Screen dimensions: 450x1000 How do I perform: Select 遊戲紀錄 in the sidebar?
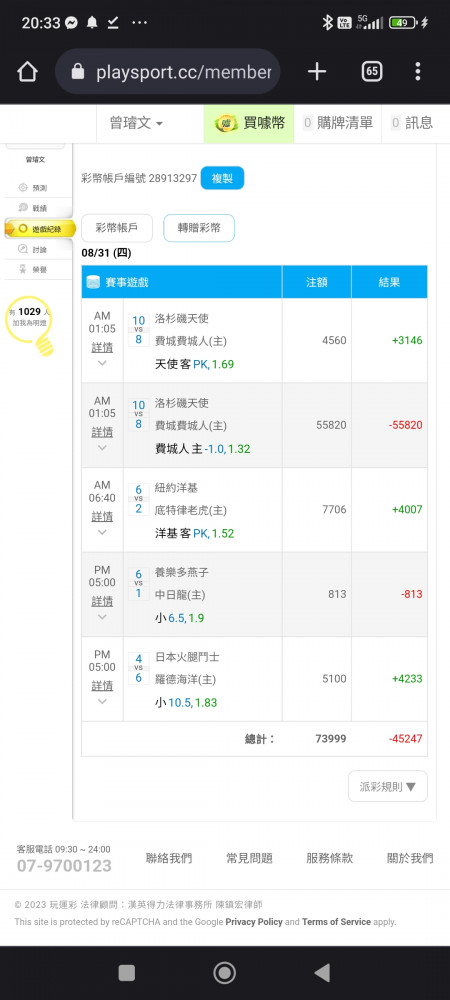[40, 228]
